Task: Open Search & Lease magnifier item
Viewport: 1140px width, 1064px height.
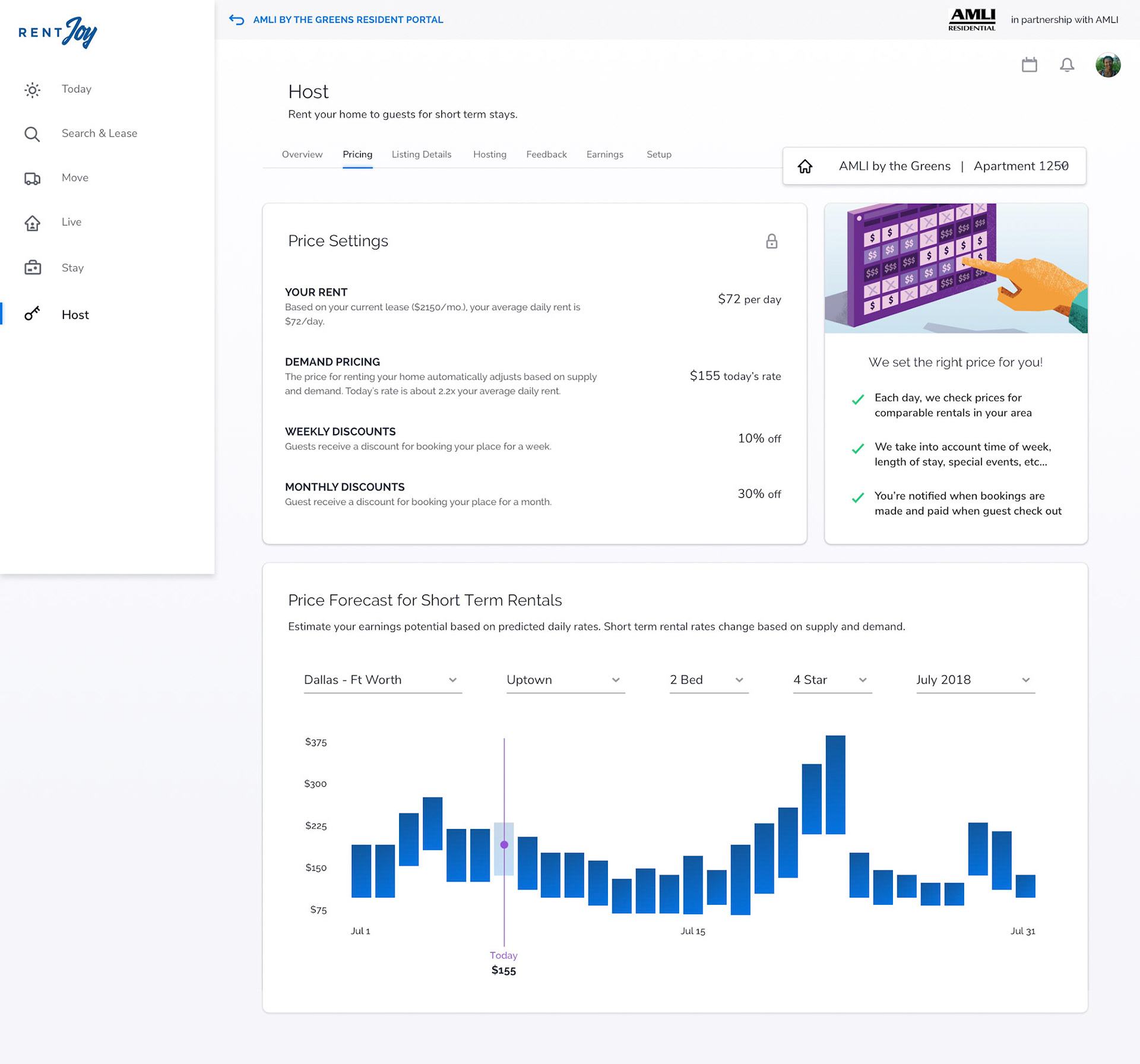Action: [x=33, y=134]
